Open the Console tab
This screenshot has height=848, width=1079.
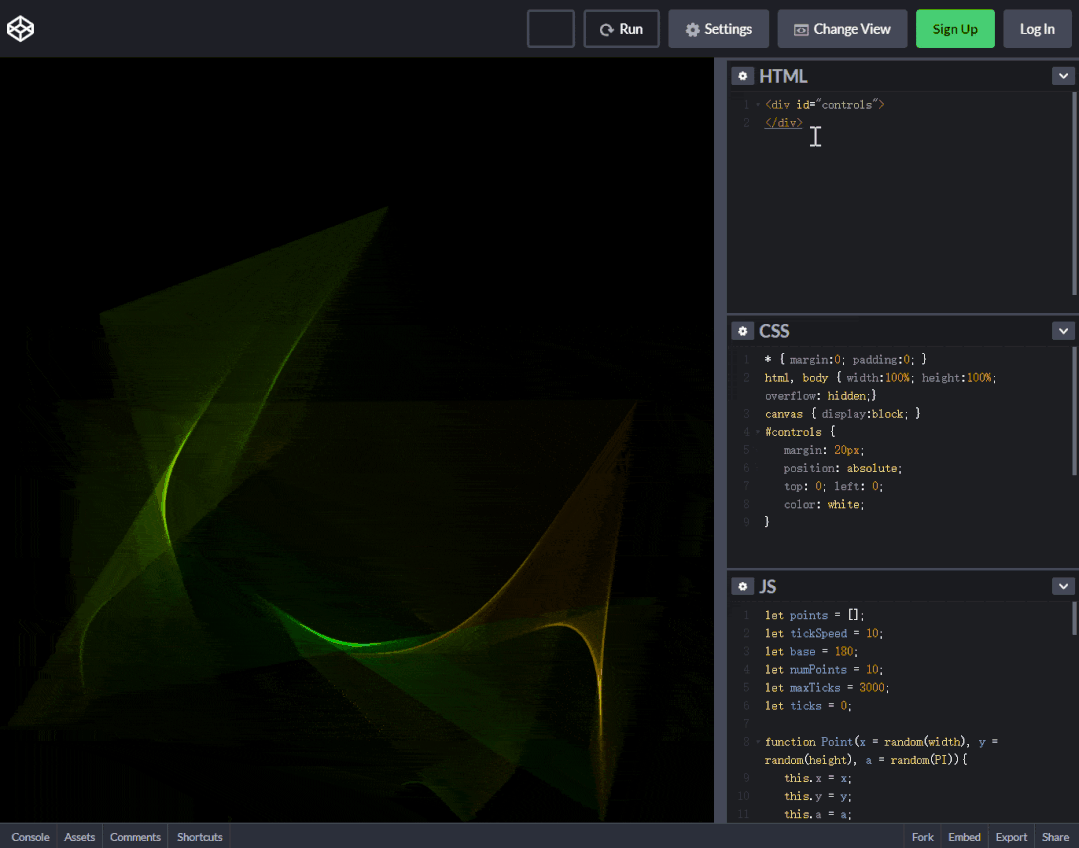(x=30, y=837)
